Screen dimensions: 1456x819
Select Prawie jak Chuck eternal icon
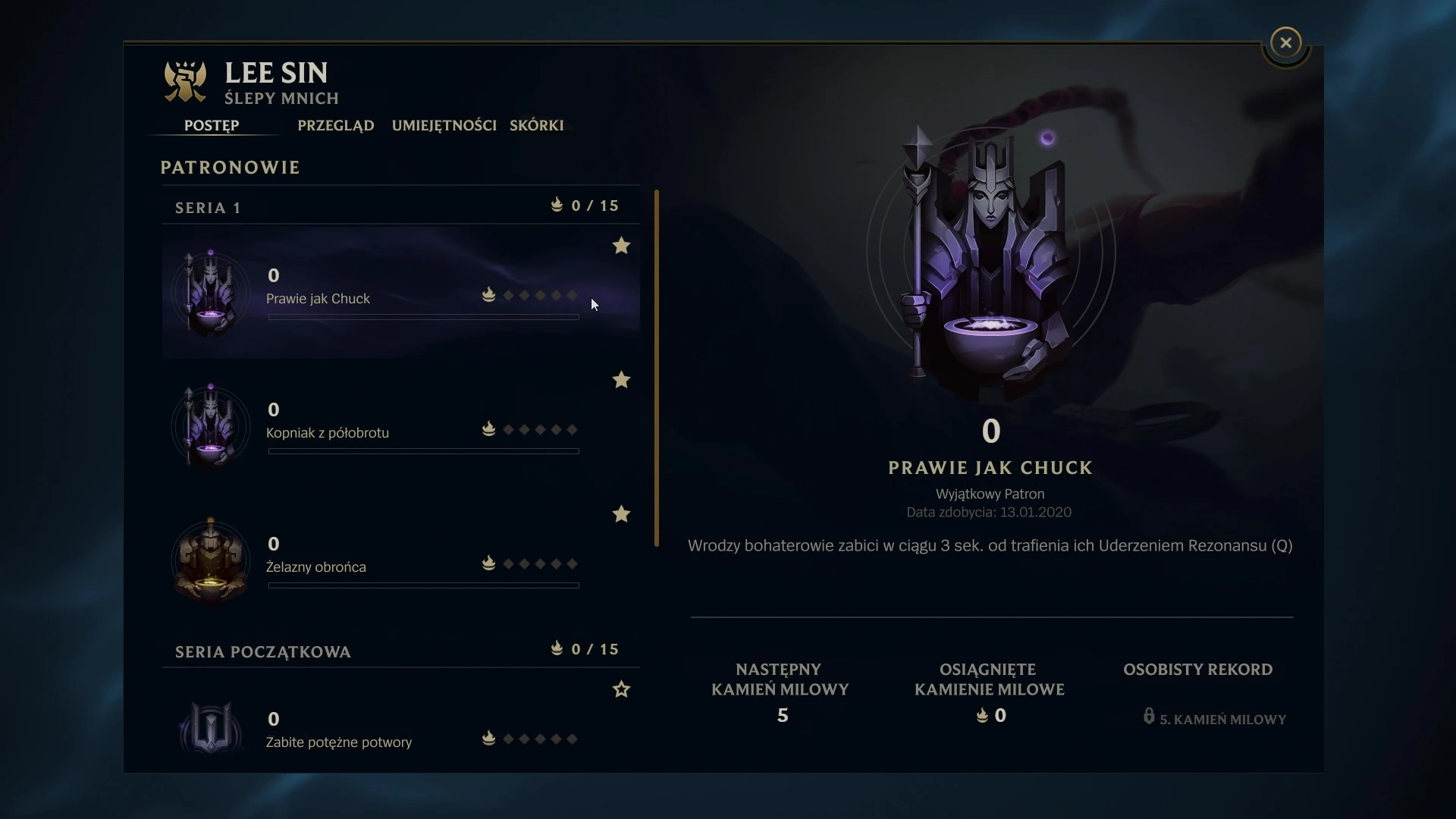pyautogui.click(x=211, y=293)
